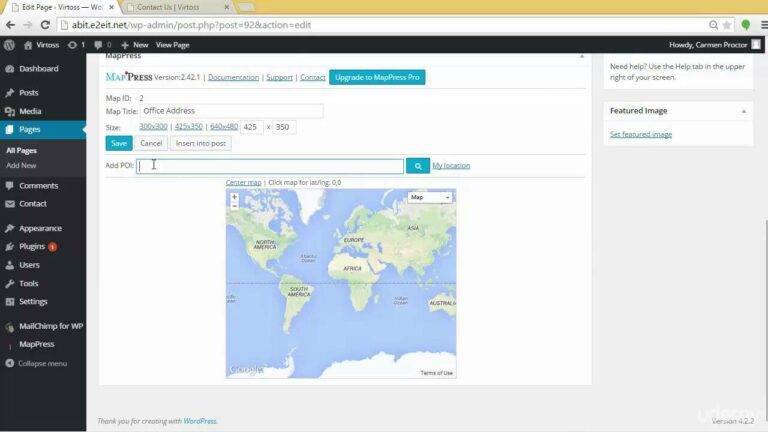768x432 pixels.
Task: Open the Map type dropdown
Action: [430, 198]
